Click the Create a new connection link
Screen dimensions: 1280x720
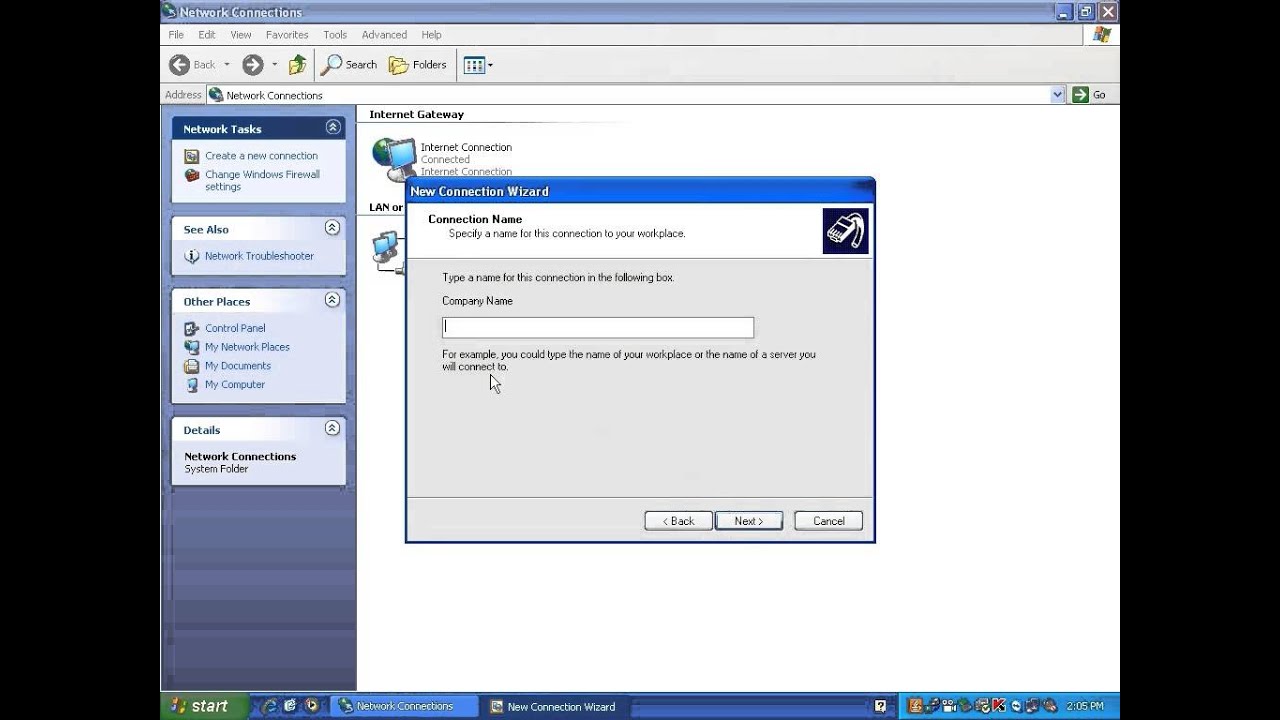[x=261, y=156]
